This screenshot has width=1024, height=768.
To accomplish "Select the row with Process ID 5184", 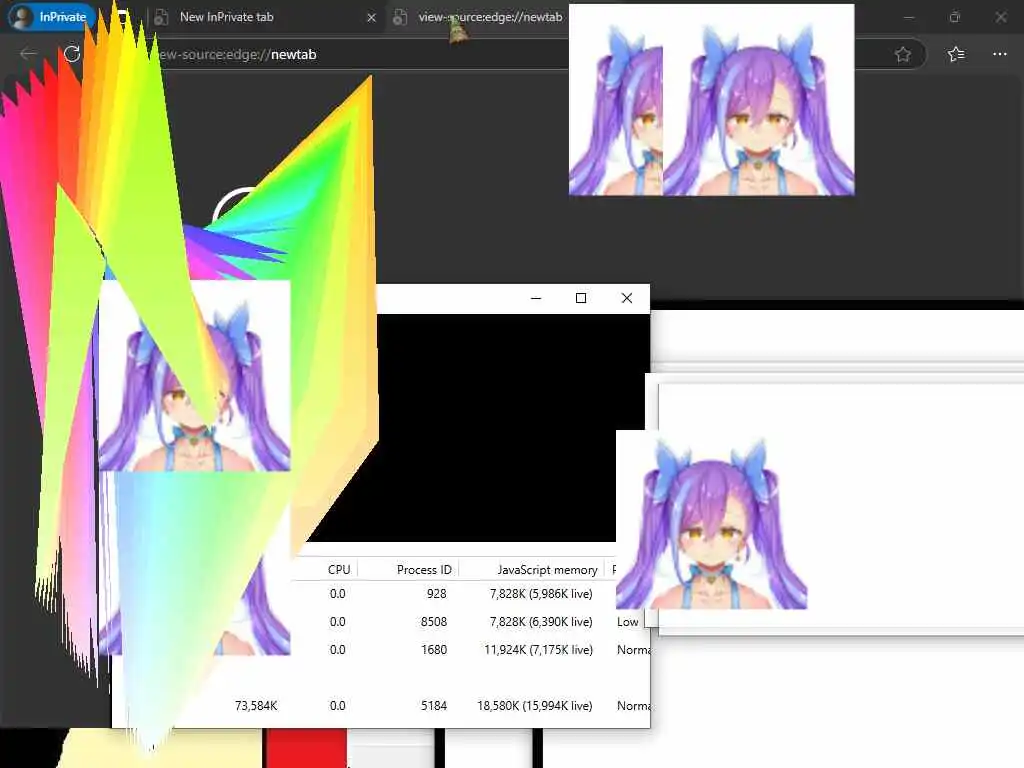I will tap(381, 705).
